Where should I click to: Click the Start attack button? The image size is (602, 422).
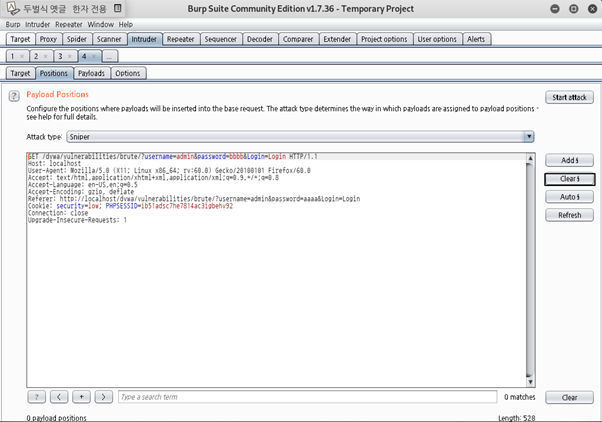tap(569, 97)
